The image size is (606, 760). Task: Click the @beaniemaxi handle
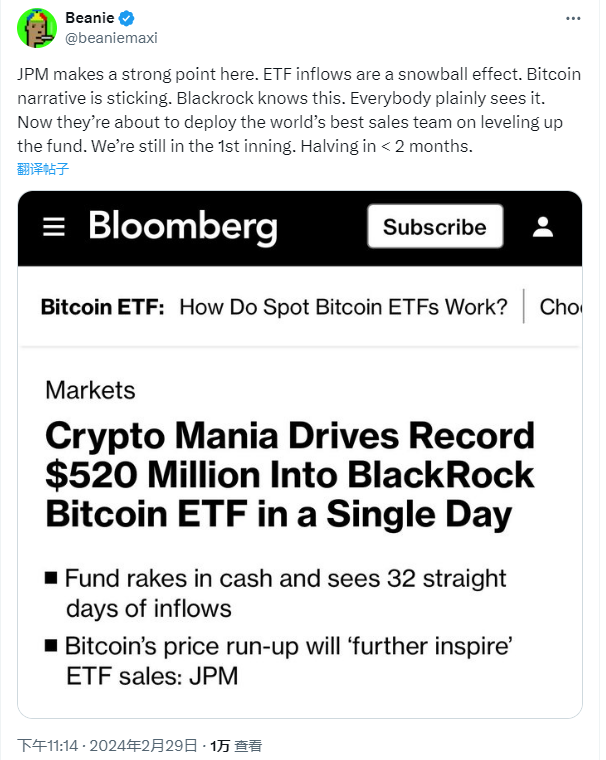pos(111,38)
